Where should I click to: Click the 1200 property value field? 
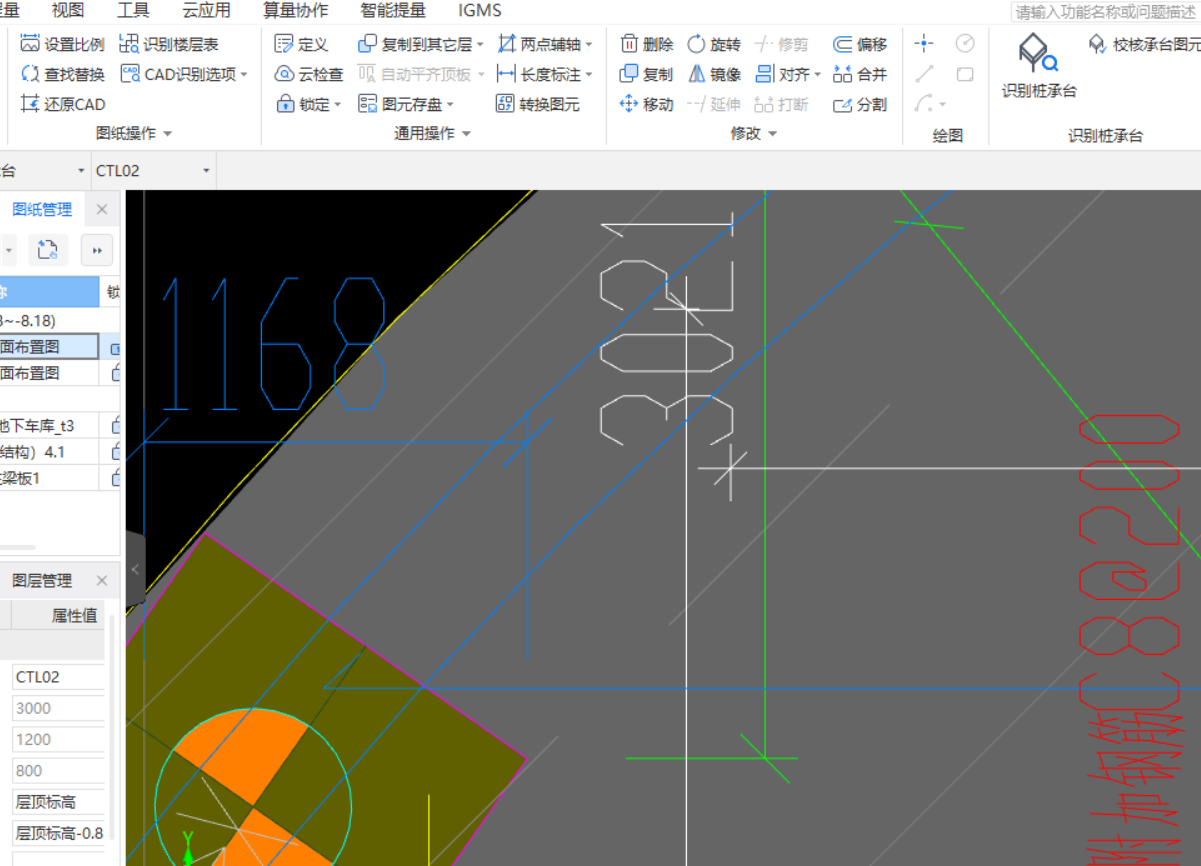pyautogui.click(x=58, y=739)
